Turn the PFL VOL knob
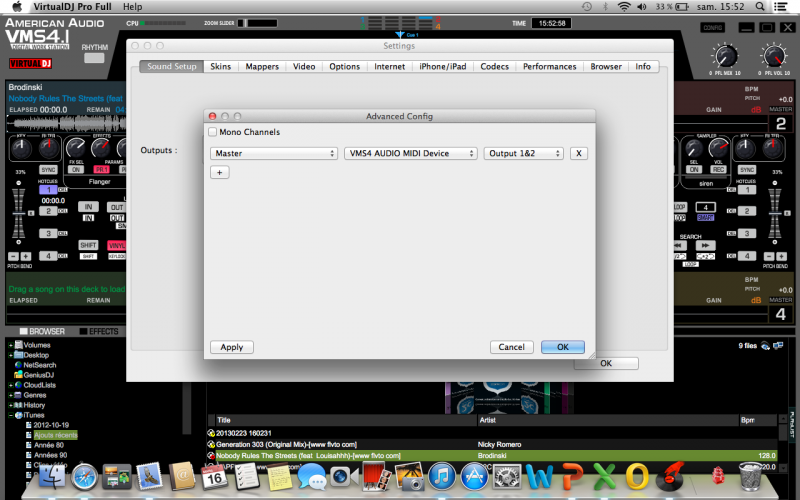Screen dimensions: 800x500 click(x=774, y=56)
